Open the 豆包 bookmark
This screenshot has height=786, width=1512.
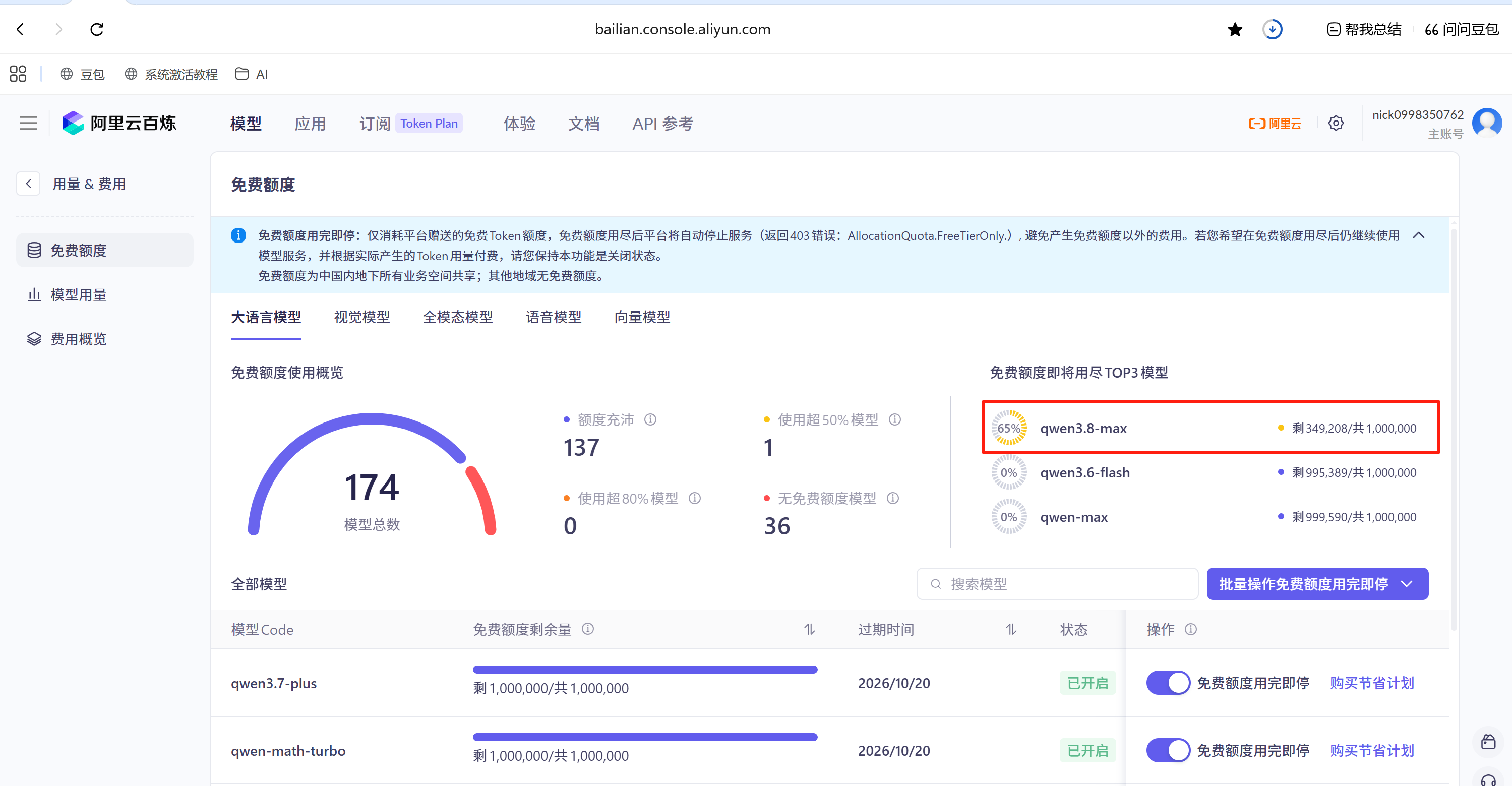pyautogui.click(x=83, y=74)
